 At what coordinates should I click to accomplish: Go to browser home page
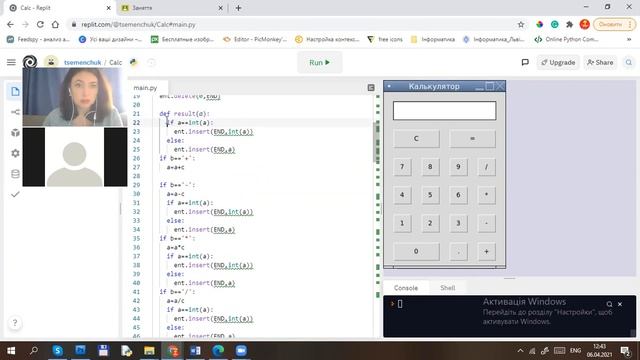55,24
